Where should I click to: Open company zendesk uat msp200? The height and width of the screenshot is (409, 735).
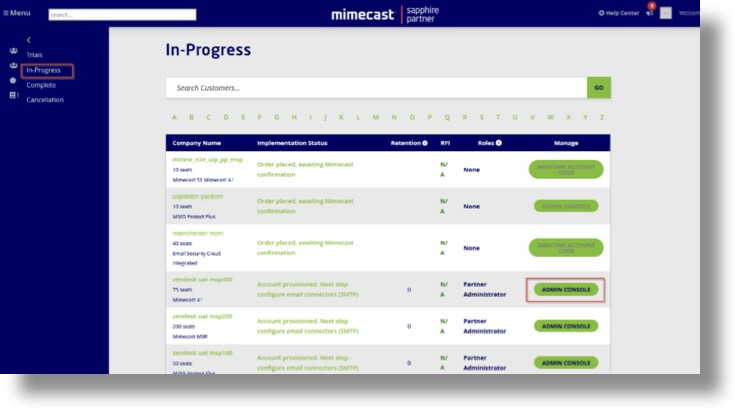tap(202, 316)
